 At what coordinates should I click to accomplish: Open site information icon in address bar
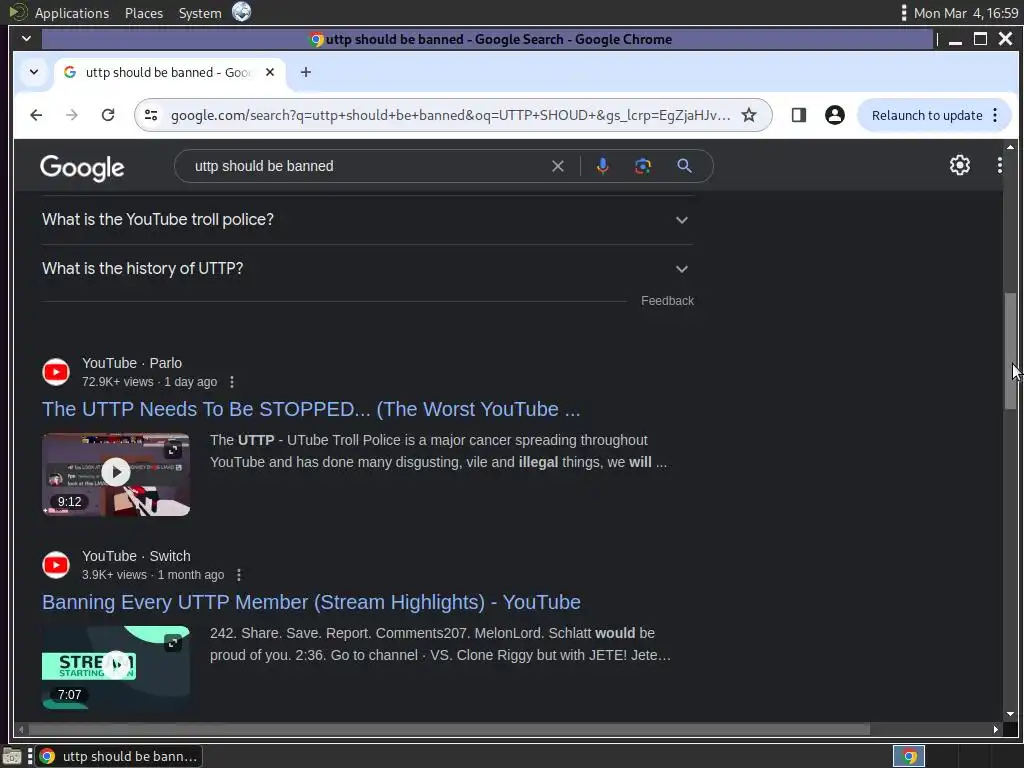[151, 115]
